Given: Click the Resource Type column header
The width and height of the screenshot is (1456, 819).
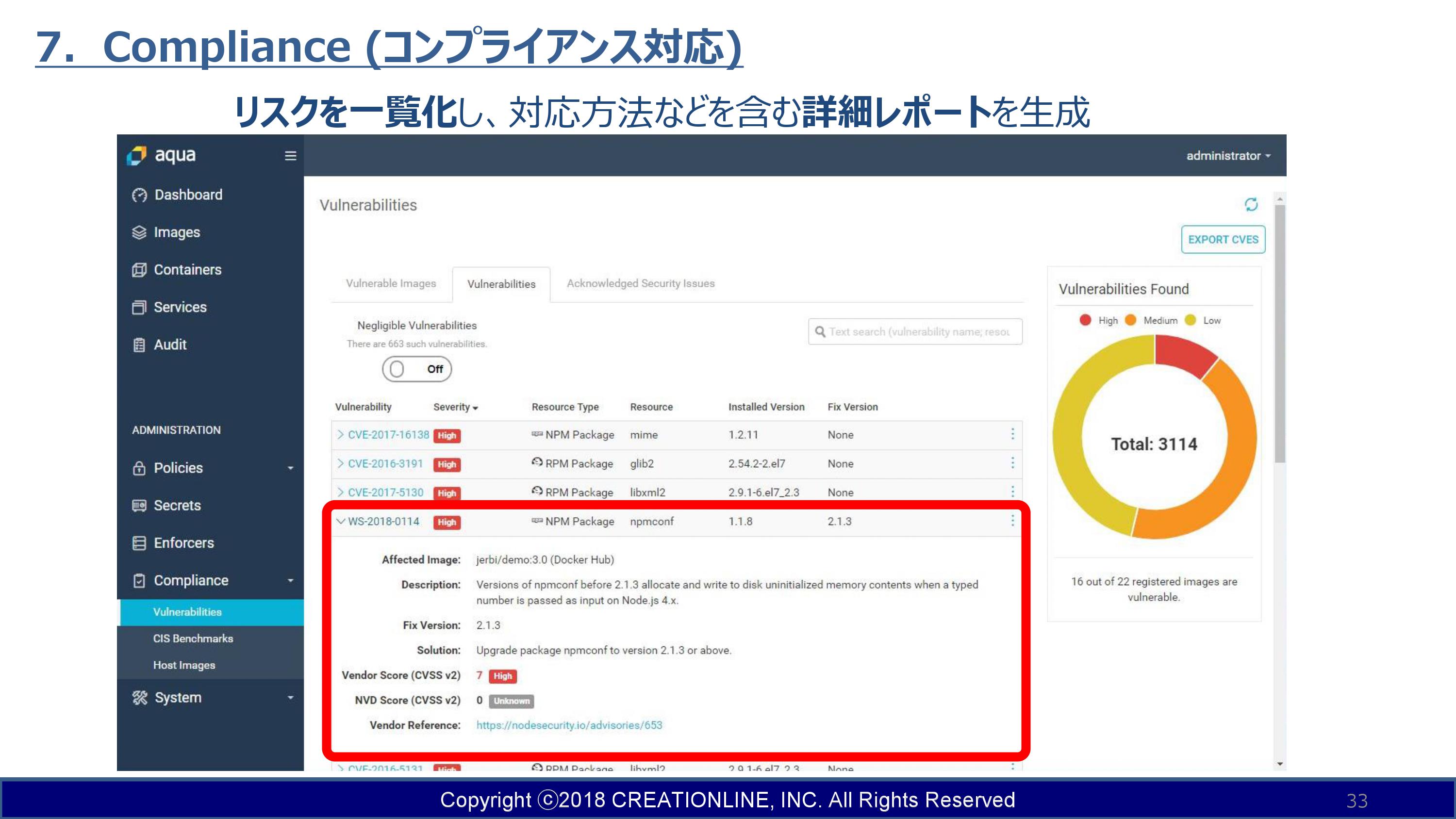Looking at the screenshot, I should (x=564, y=407).
